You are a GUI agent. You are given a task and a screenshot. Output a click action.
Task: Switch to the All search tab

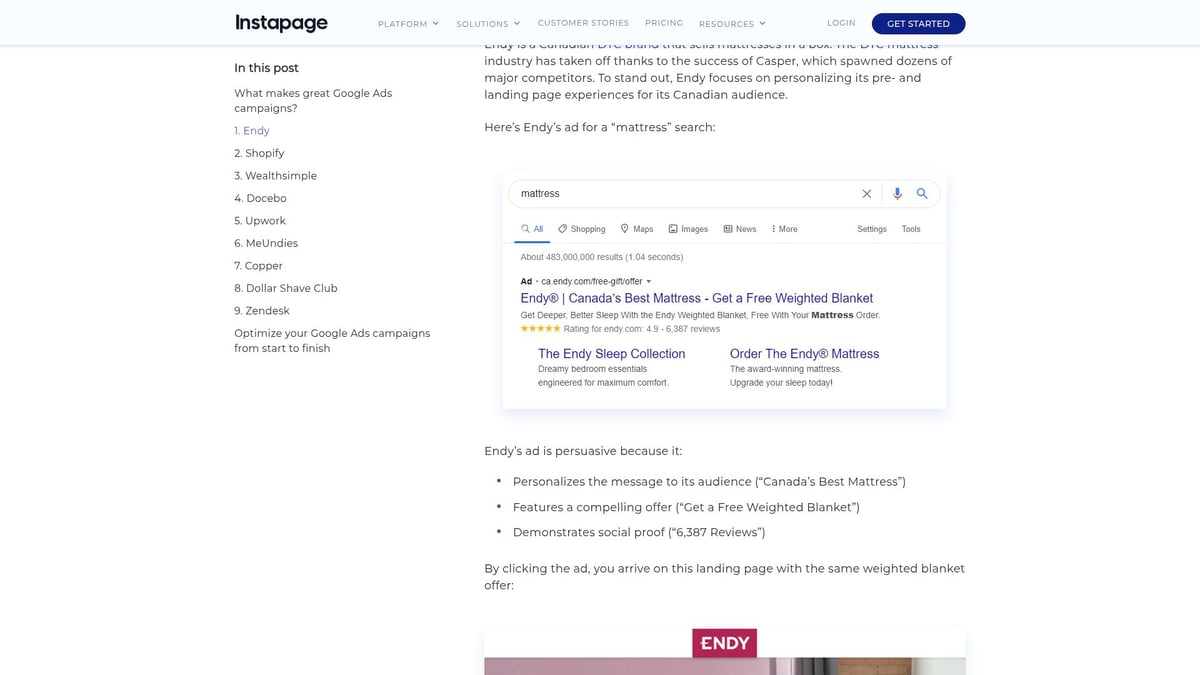coord(532,228)
